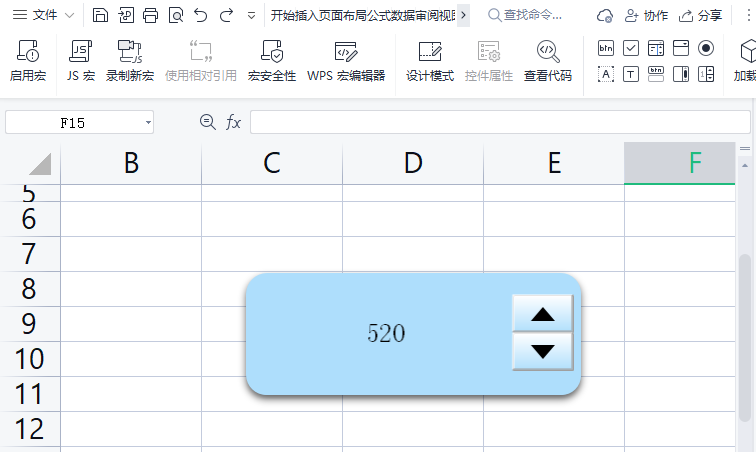
Task: Insert a checkbox control from the ribbon
Action: [631, 48]
